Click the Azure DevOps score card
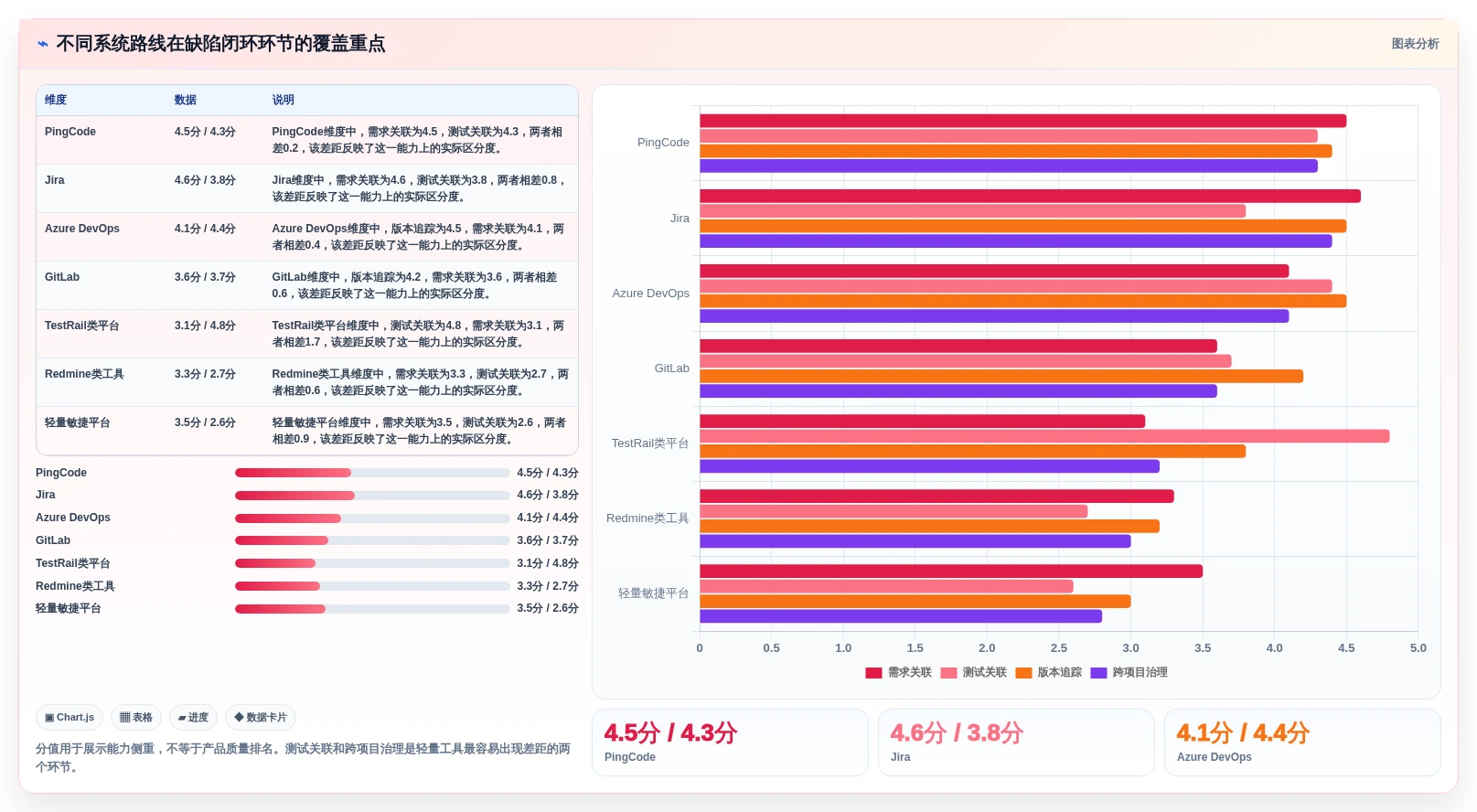 point(1302,743)
